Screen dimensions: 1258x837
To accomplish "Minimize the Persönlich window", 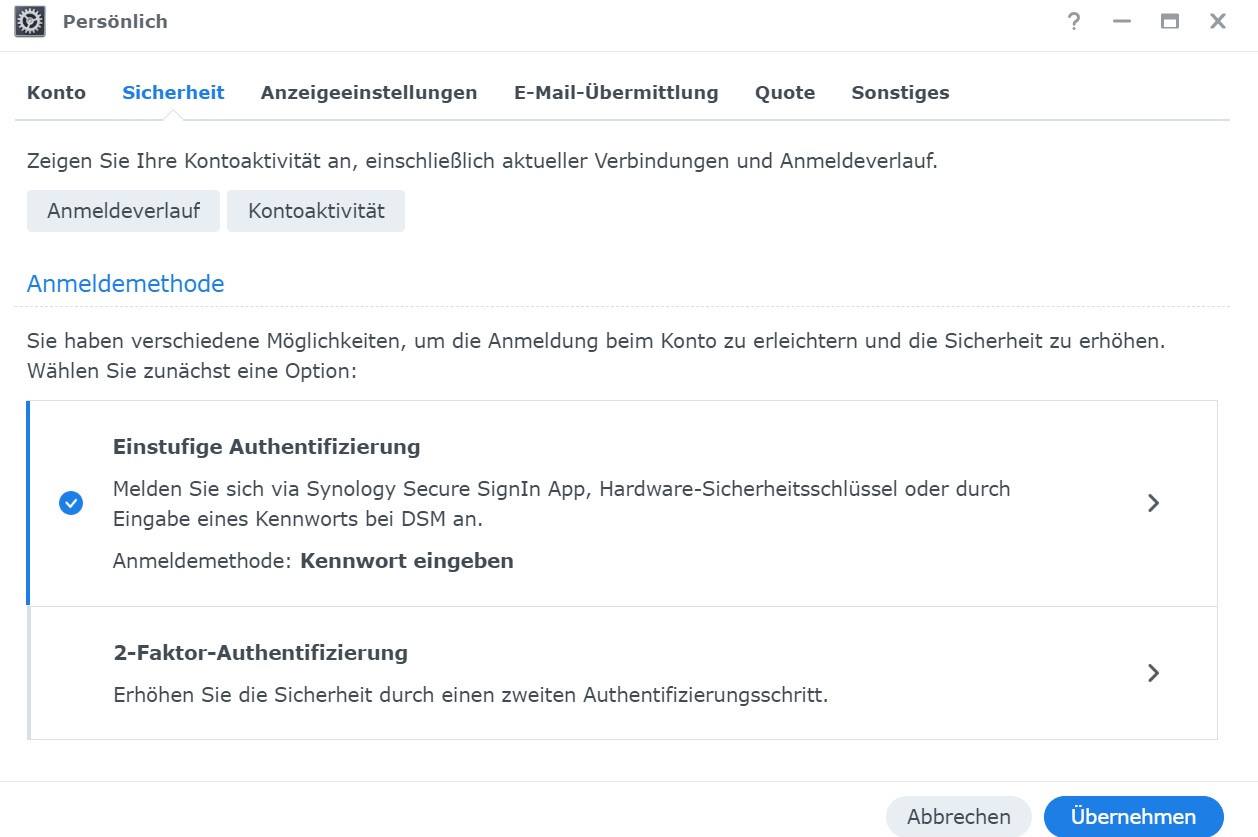I will (1122, 21).
